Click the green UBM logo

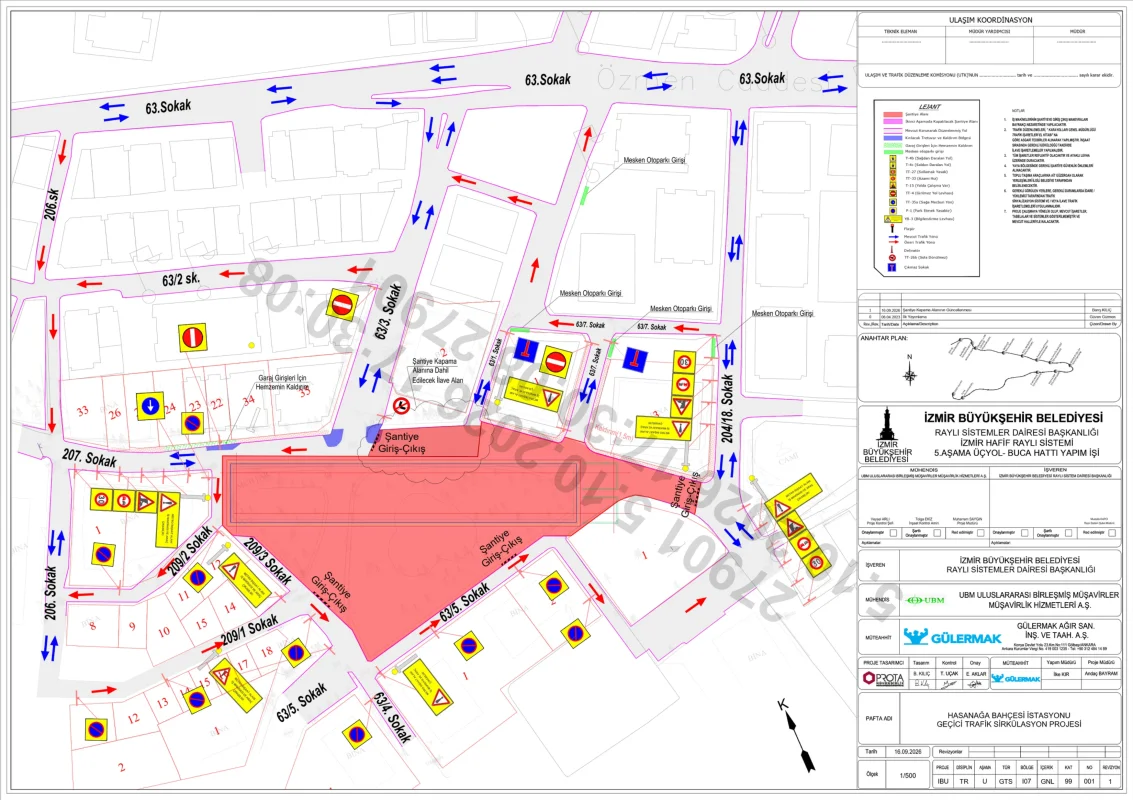tap(925, 600)
